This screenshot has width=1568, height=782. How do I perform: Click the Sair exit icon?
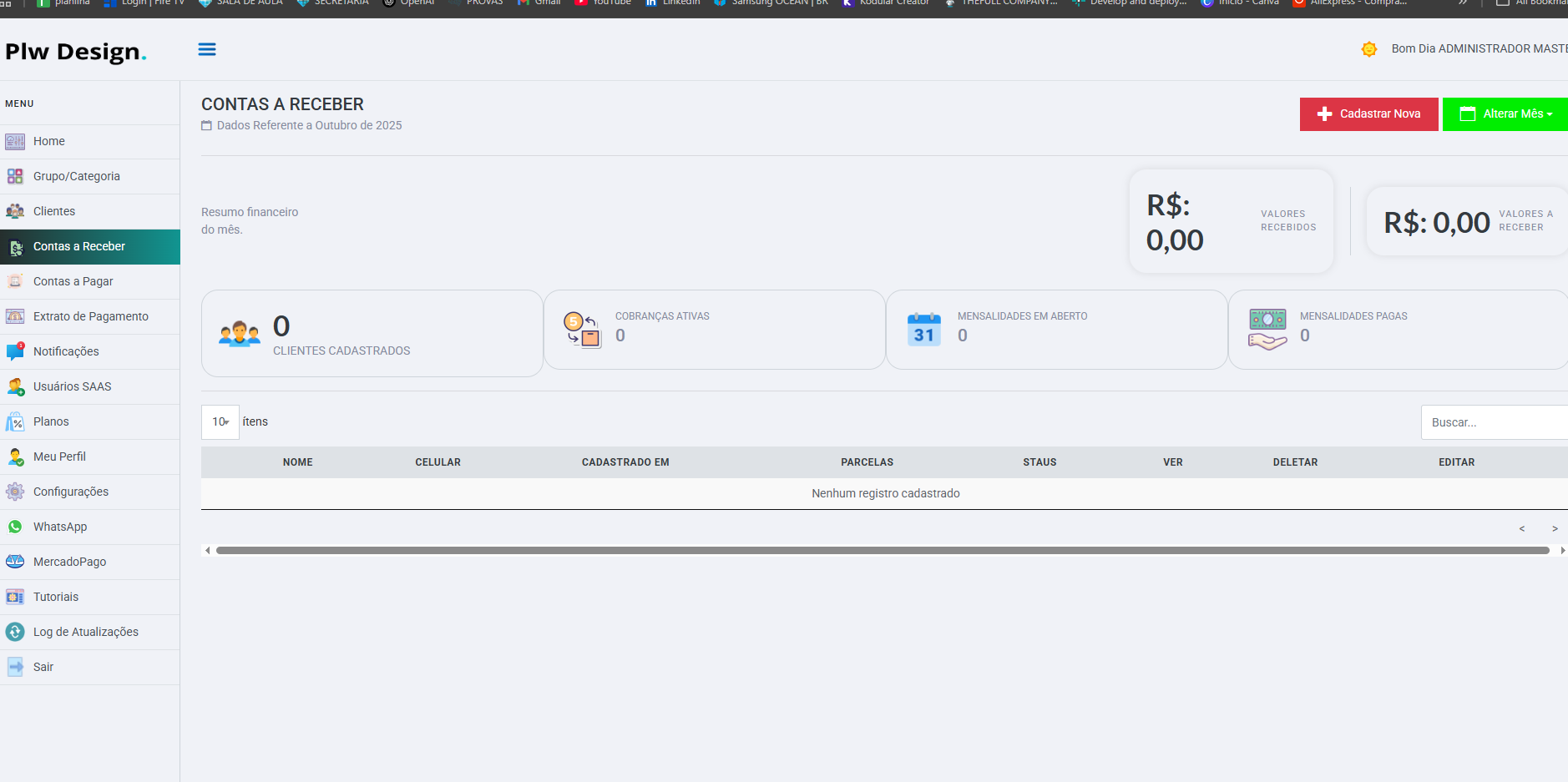15,667
